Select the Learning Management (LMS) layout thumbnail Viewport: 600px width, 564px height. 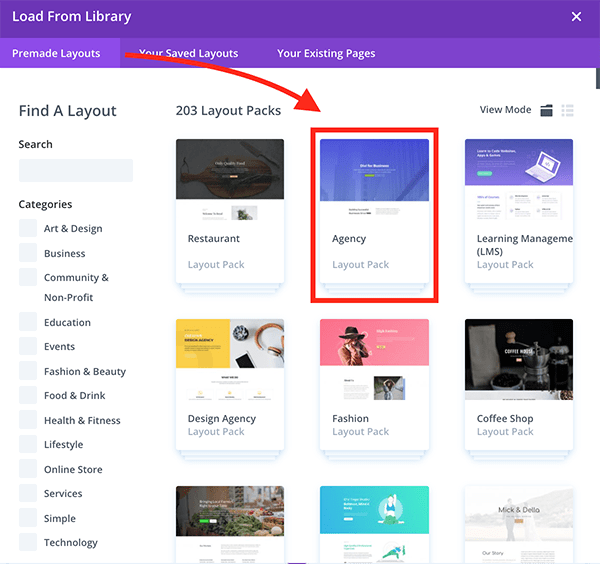coord(519,180)
